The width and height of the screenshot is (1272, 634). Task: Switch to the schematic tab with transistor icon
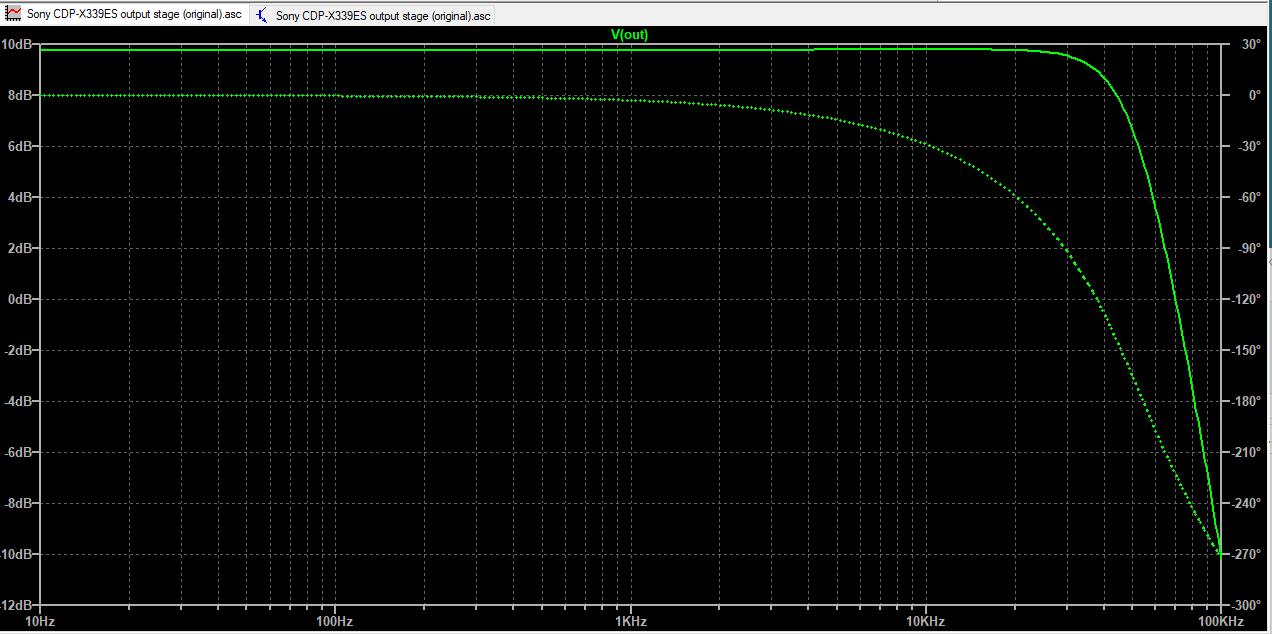click(373, 15)
